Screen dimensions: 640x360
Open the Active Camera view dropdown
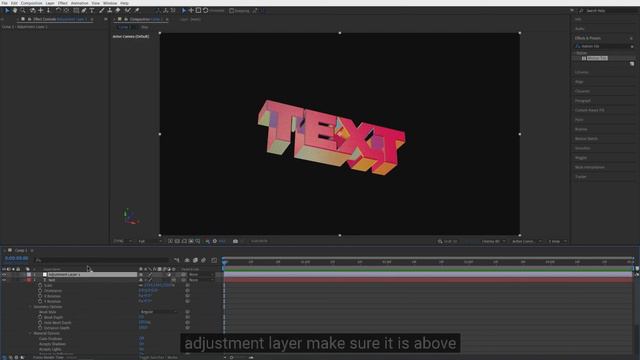click(527, 241)
